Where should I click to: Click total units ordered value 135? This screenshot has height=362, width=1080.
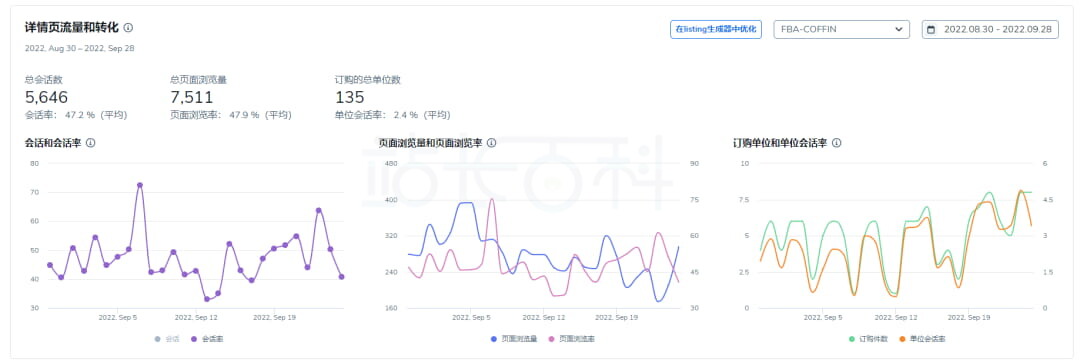coord(349,97)
